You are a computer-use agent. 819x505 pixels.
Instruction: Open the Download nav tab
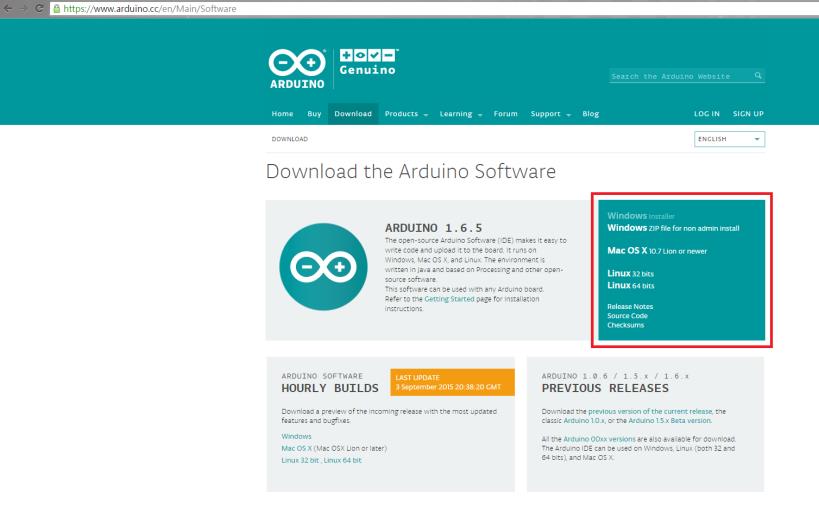[353, 114]
